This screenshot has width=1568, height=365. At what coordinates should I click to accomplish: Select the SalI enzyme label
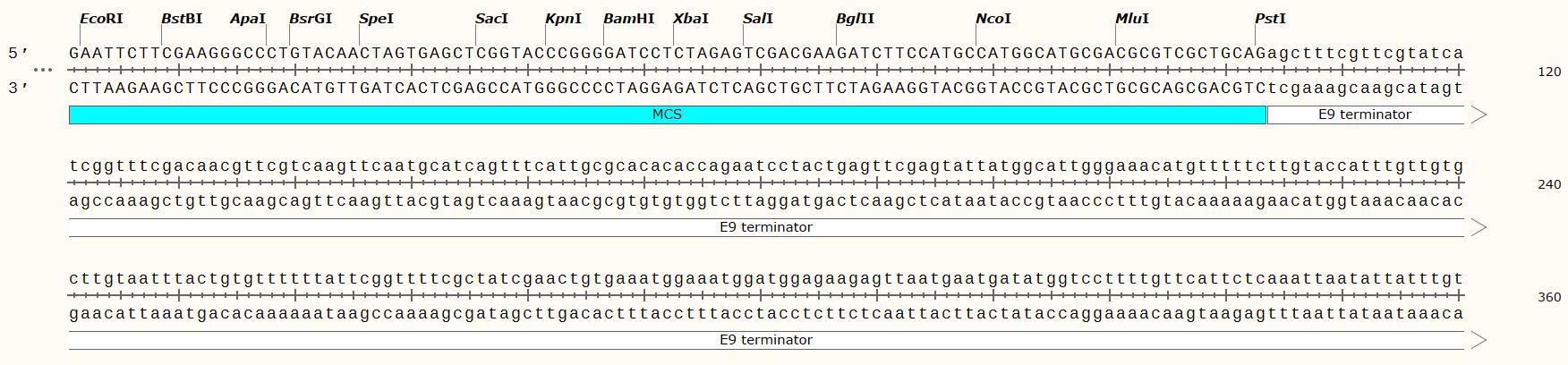757,19
